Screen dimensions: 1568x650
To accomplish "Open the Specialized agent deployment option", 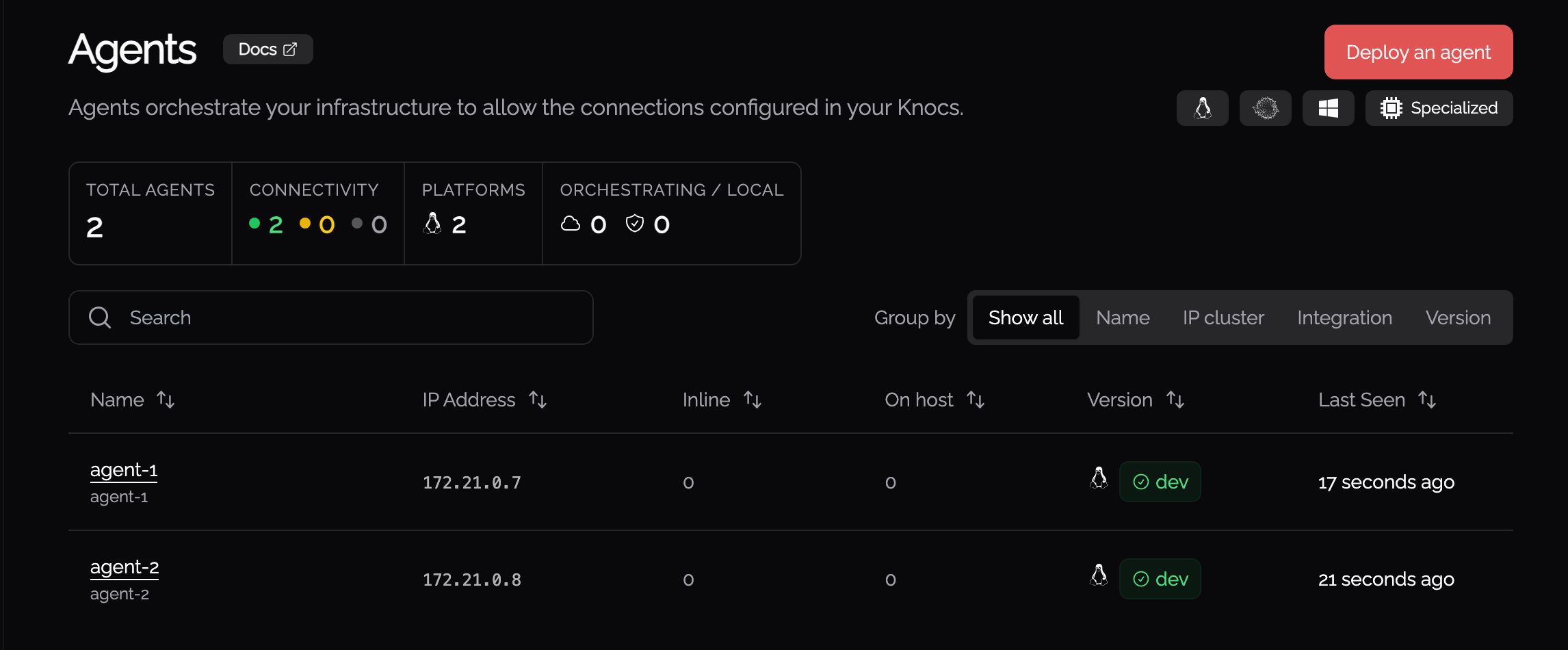I will 1439,108.
